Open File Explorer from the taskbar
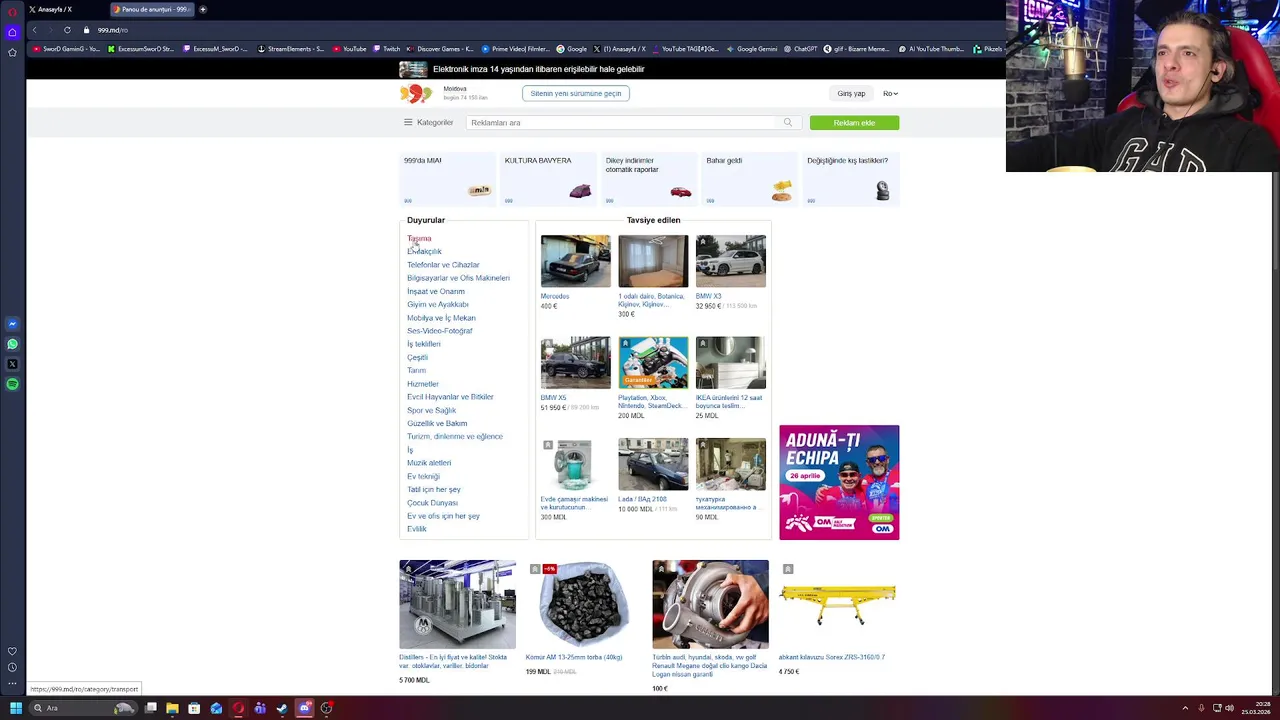Image resolution: width=1280 pixels, height=720 pixels. coord(172,708)
